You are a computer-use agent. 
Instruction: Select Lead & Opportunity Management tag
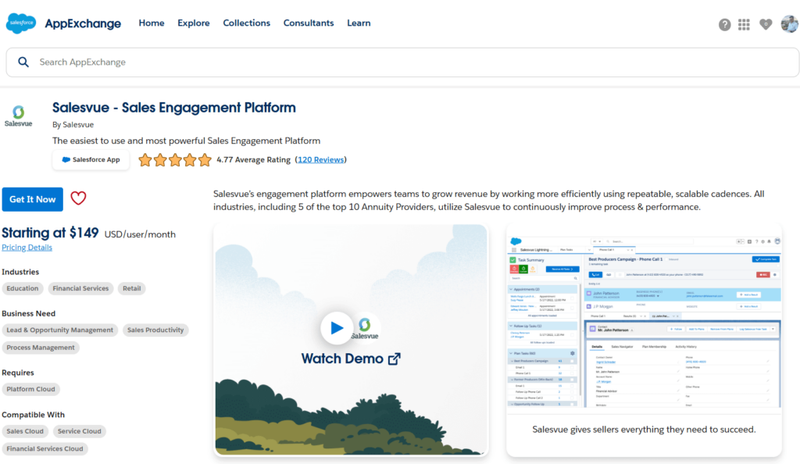click(x=60, y=330)
